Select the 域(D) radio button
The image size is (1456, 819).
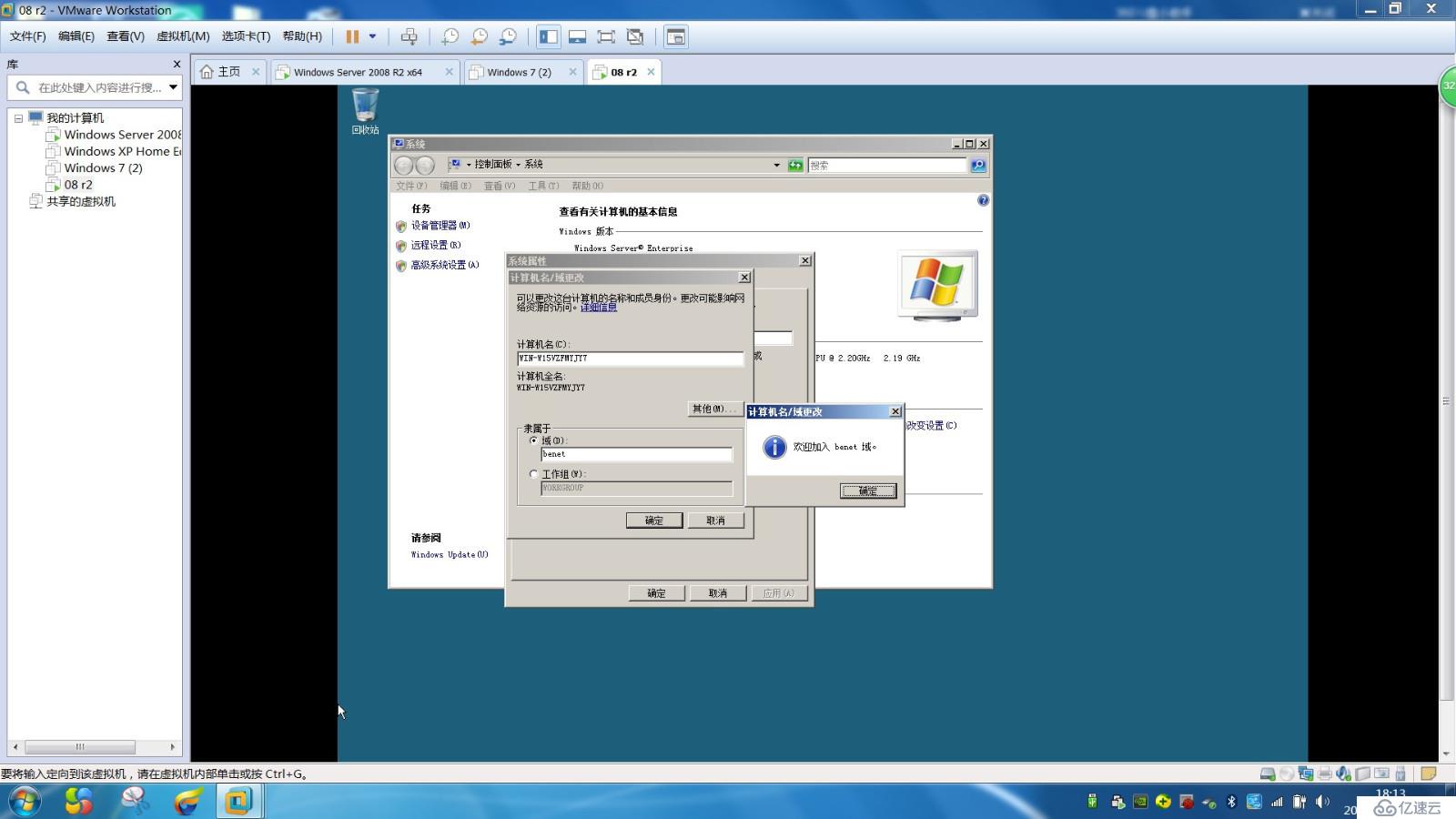pyautogui.click(x=534, y=440)
